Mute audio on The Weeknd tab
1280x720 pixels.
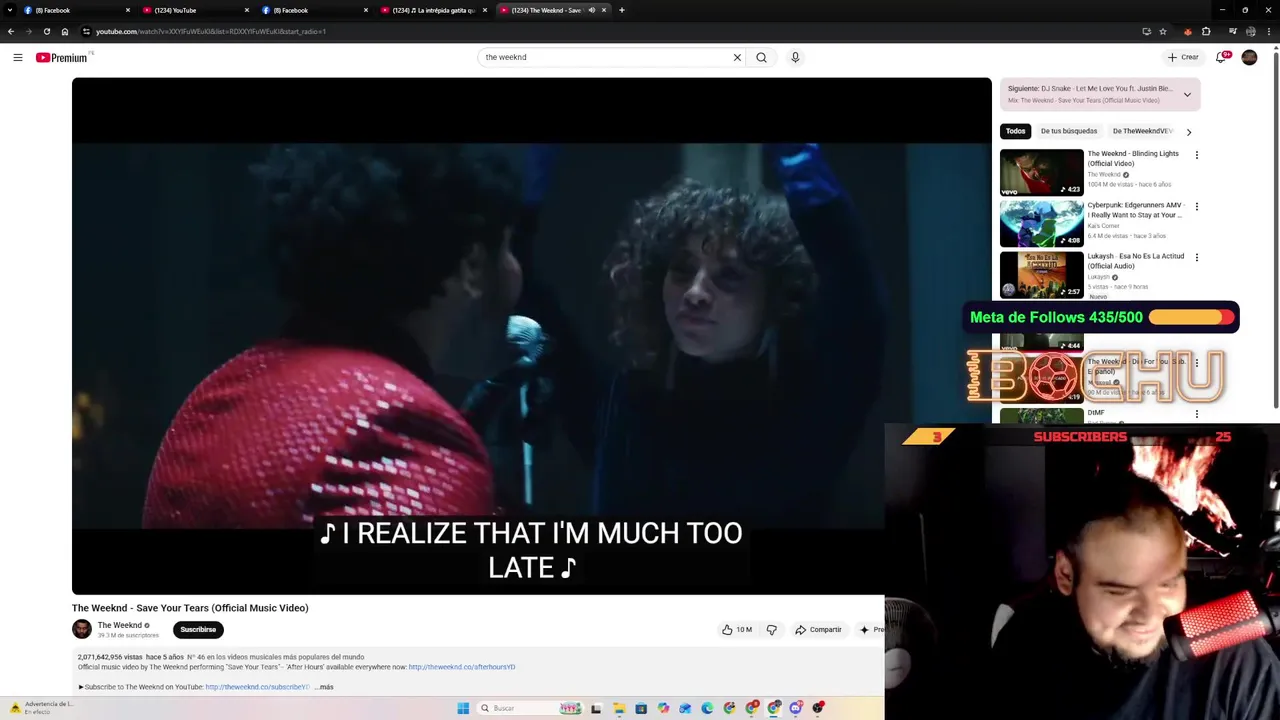tap(591, 10)
